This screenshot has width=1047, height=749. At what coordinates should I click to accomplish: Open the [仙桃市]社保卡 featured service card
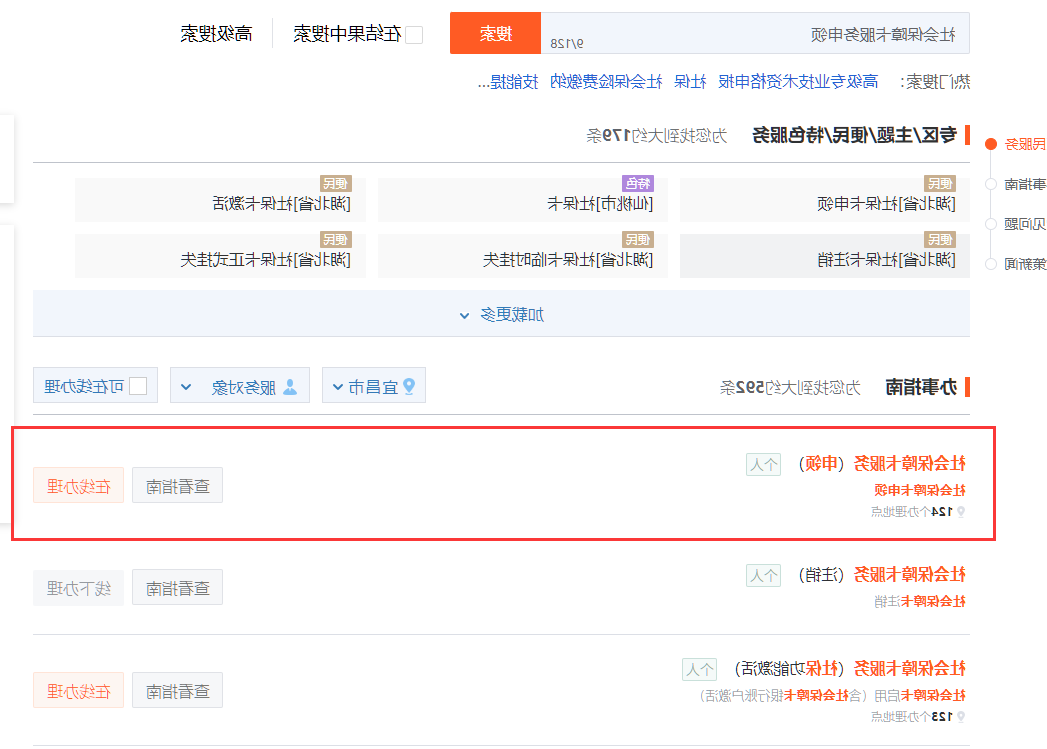523,200
